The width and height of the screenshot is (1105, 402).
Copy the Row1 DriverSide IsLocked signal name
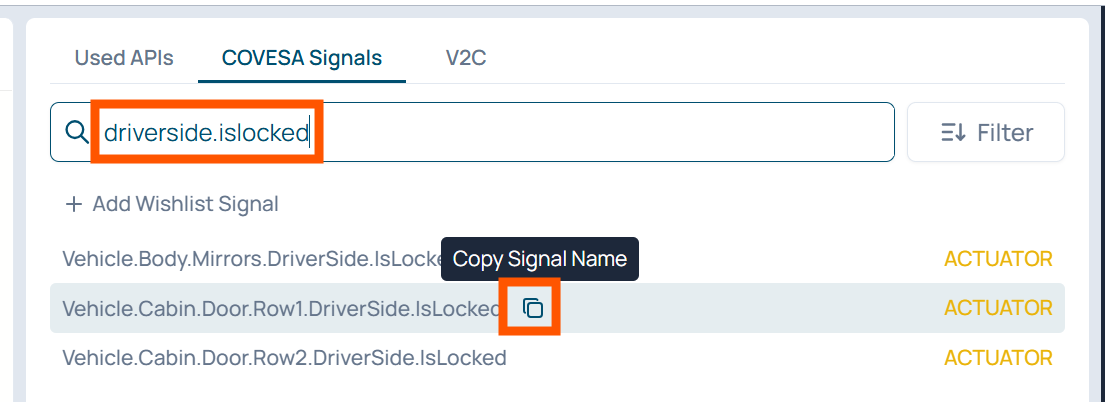534,308
